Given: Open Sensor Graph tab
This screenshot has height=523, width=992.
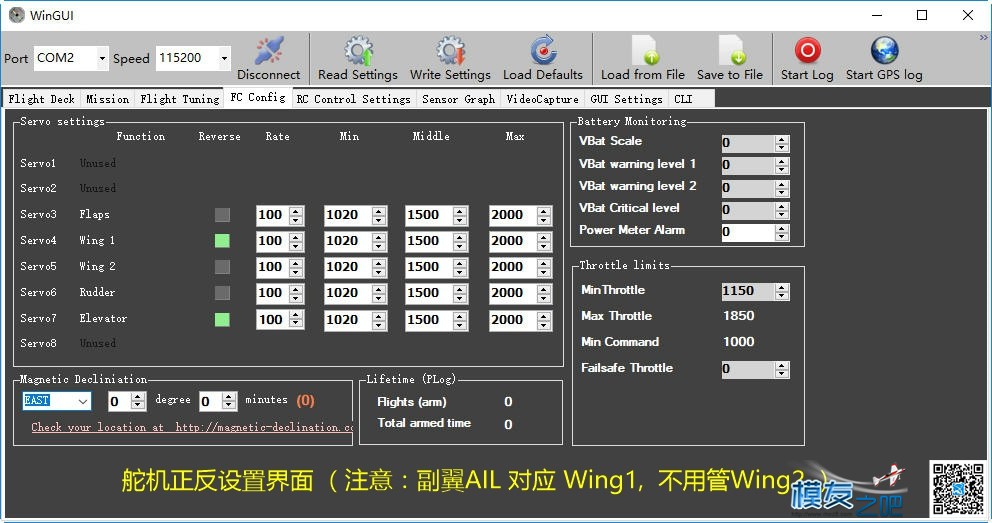Looking at the screenshot, I should 459,99.
